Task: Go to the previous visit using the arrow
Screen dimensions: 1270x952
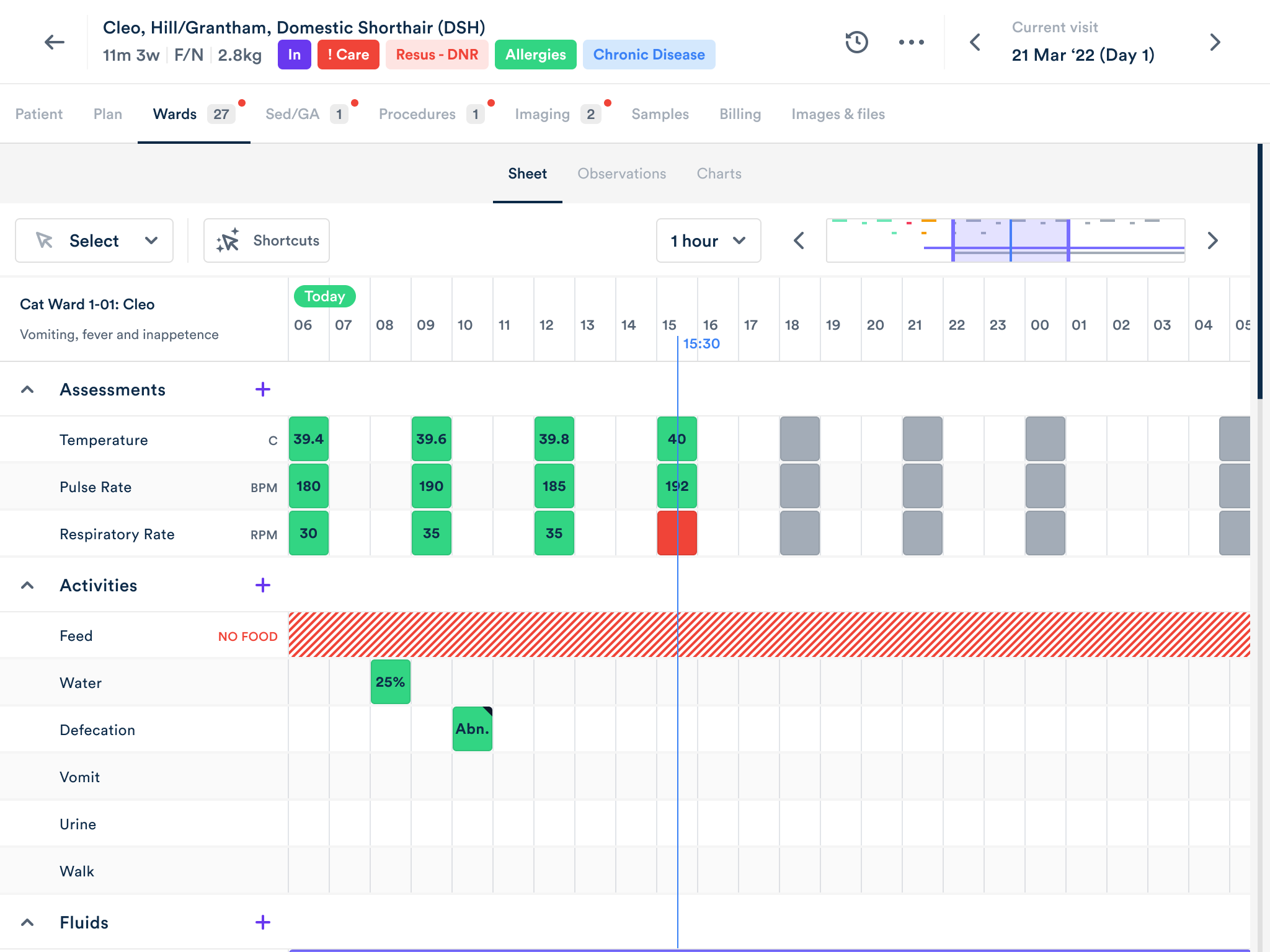Action: click(x=975, y=42)
